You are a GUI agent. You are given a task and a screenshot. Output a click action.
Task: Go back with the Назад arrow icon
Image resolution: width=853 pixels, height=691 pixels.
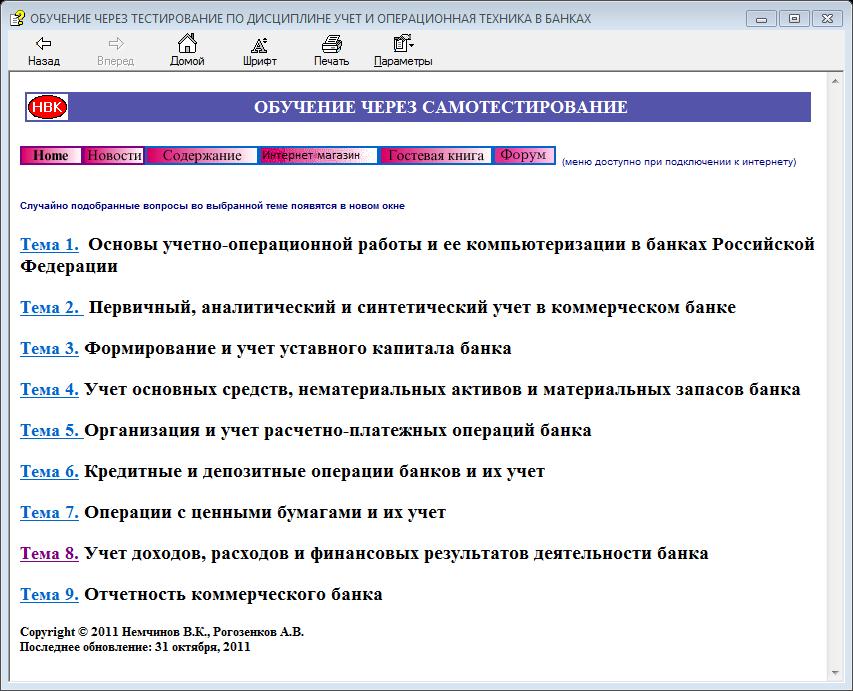point(44,44)
